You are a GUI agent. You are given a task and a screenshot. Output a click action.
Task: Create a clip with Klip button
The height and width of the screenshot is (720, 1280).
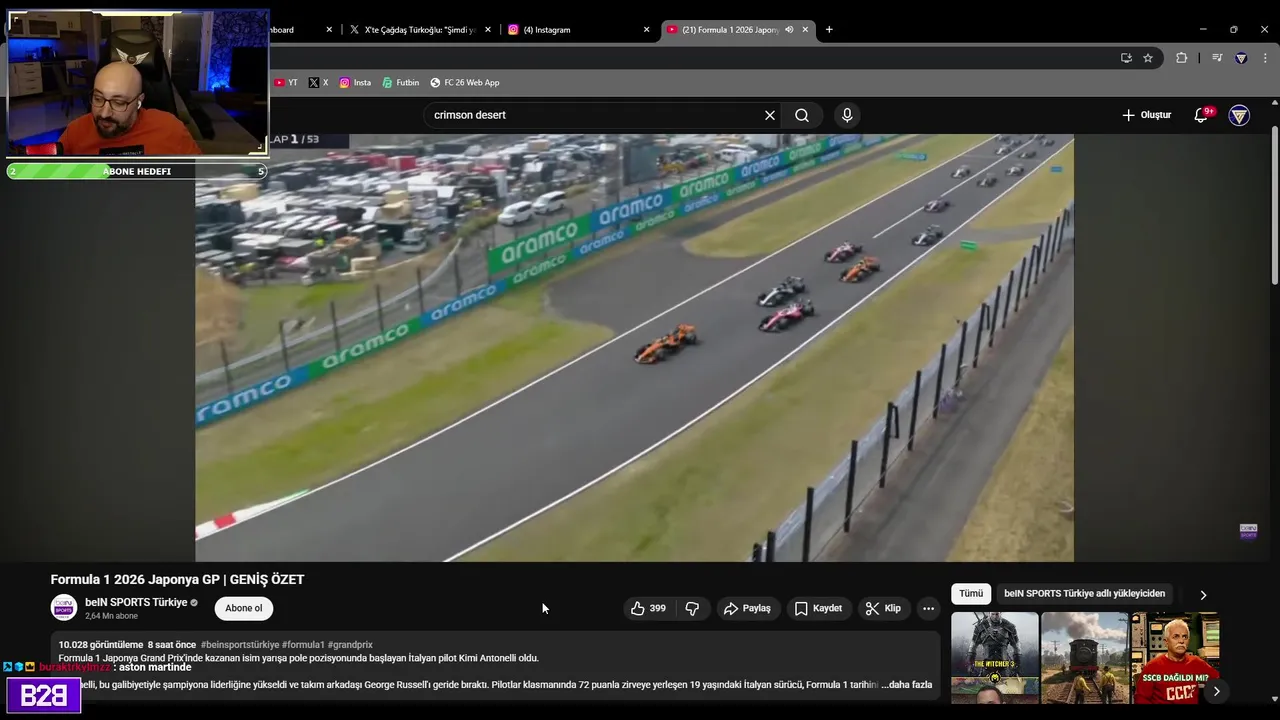coord(883,608)
